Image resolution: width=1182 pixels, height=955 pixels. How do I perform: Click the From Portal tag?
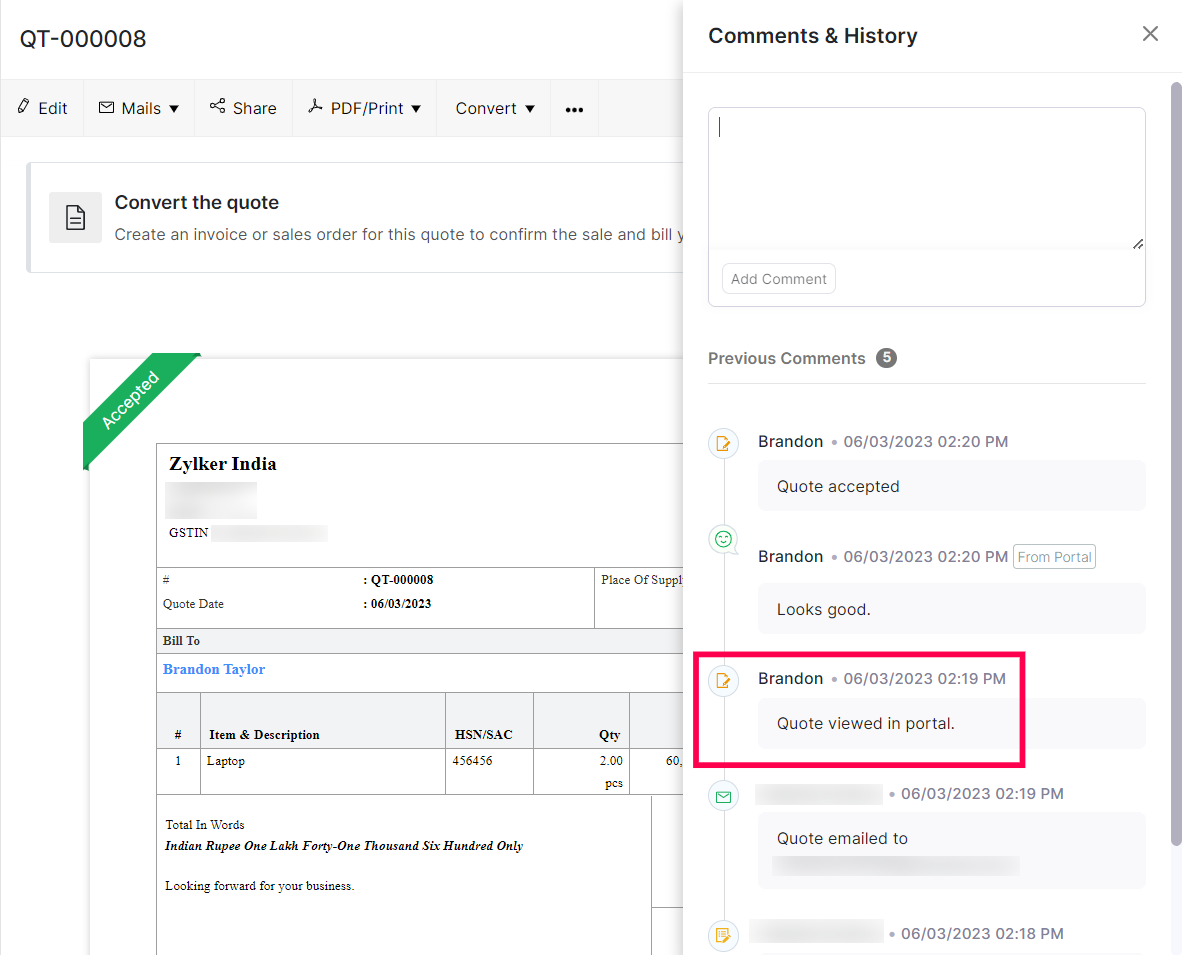pyautogui.click(x=1054, y=557)
